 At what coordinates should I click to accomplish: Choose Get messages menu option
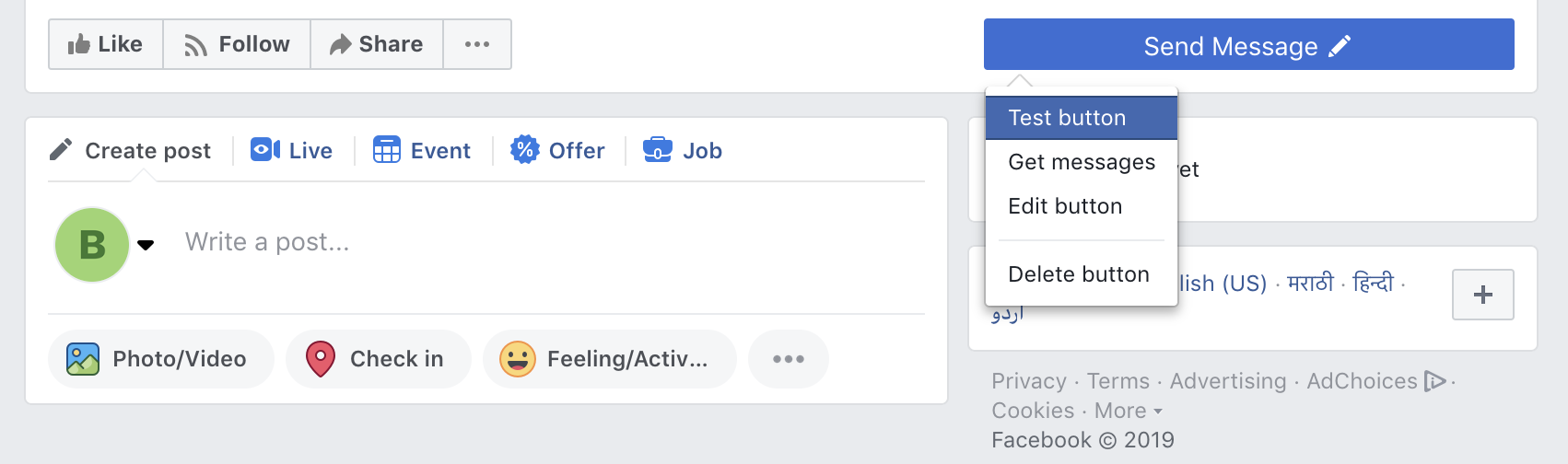(x=1081, y=162)
